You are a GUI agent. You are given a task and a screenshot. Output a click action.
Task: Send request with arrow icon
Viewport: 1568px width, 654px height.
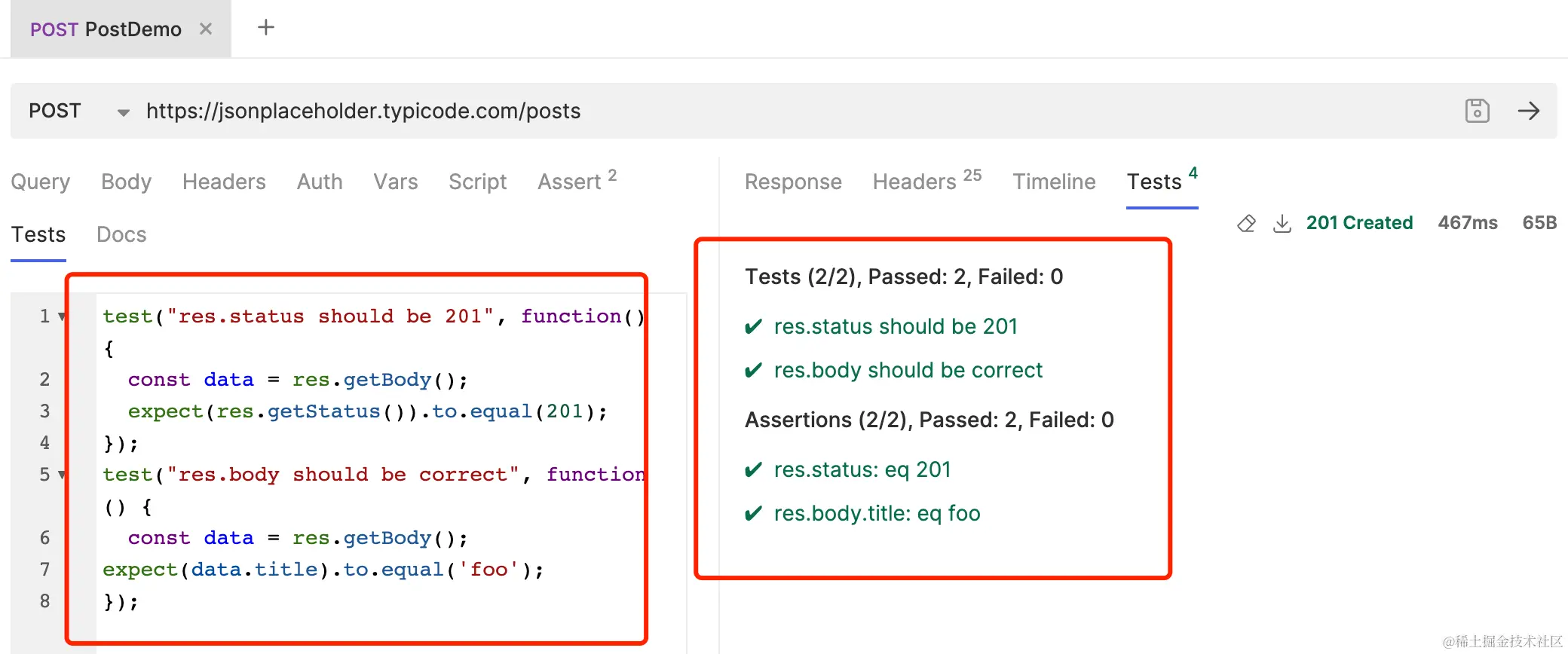pyautogui.click(x=1528, y=111)
